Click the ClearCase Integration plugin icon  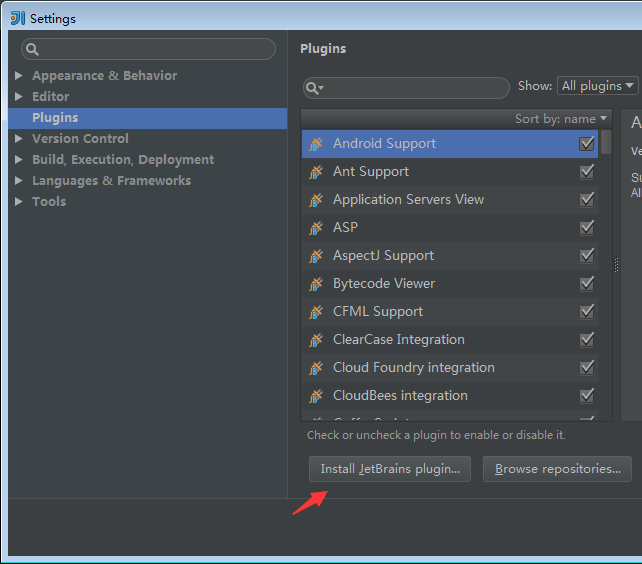316,340
